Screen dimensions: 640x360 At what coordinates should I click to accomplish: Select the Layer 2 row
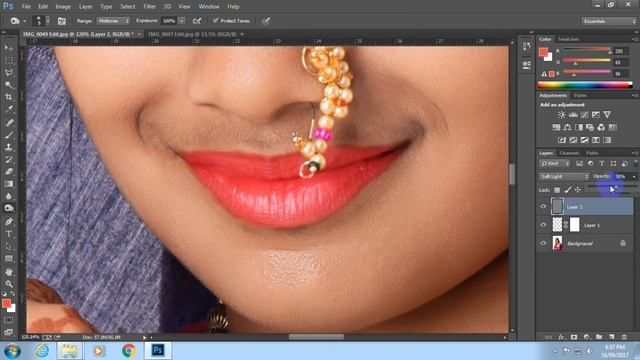[x=585, y=207]
